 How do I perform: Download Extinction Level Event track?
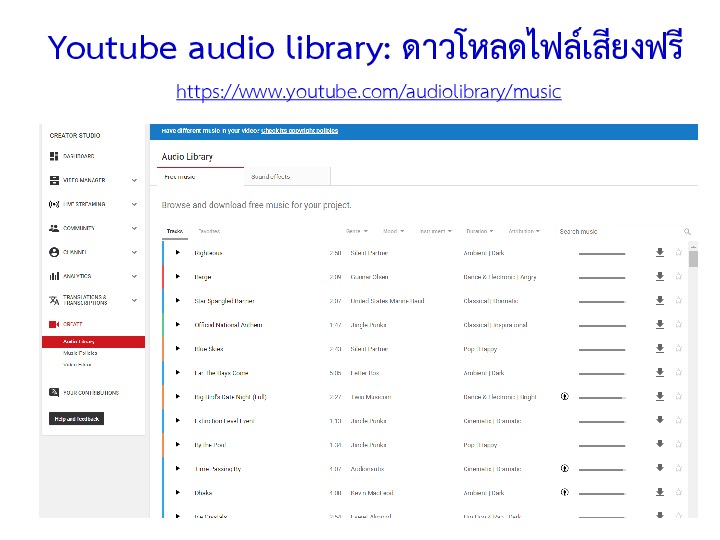click(x=660, y=420)
